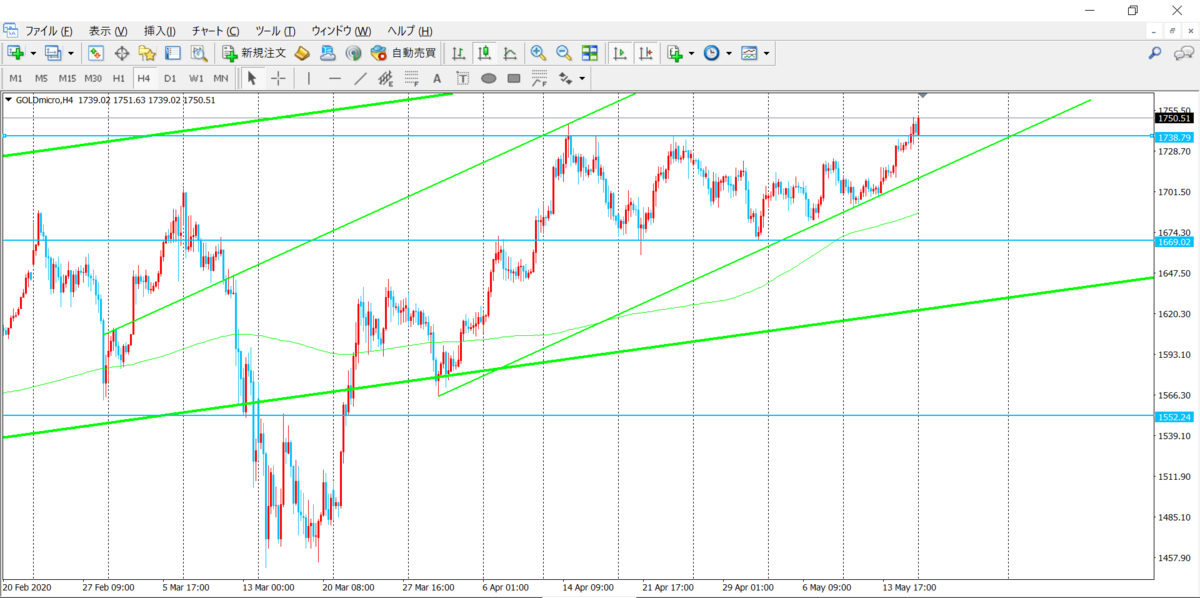Select the vertical line drawing tool
Image resolution: width=1200 pixels, height=598 pixels.
coord(309,78)
